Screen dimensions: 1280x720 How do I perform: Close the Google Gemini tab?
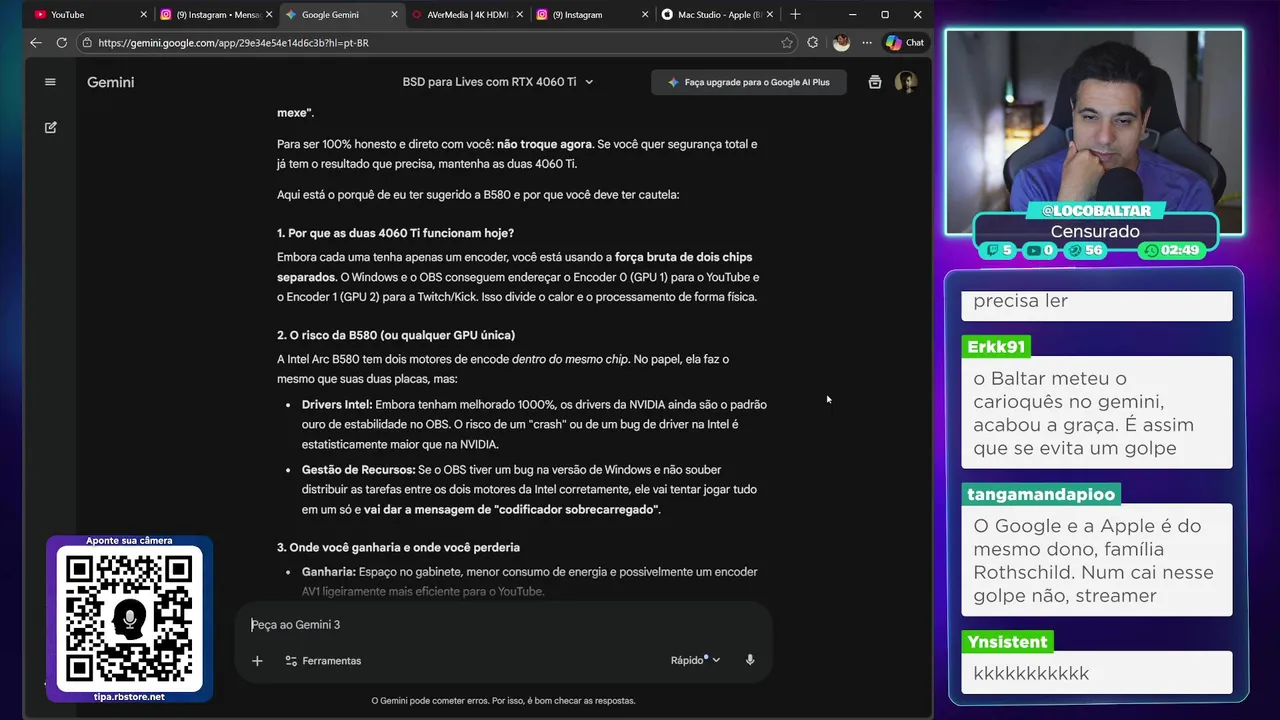[x=394, y=15]
